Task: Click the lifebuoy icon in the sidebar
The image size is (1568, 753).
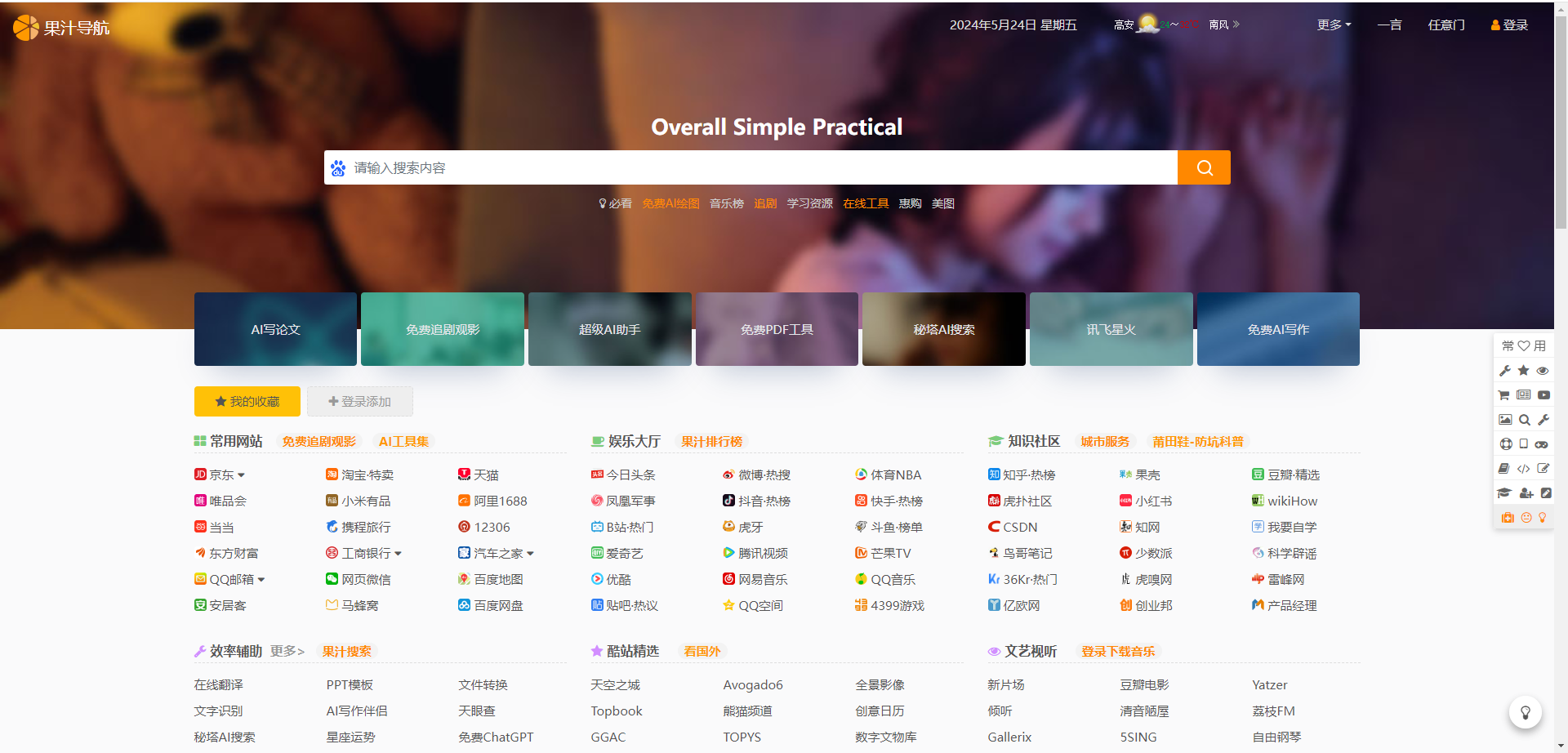Action: click(x=1506, y=444)
